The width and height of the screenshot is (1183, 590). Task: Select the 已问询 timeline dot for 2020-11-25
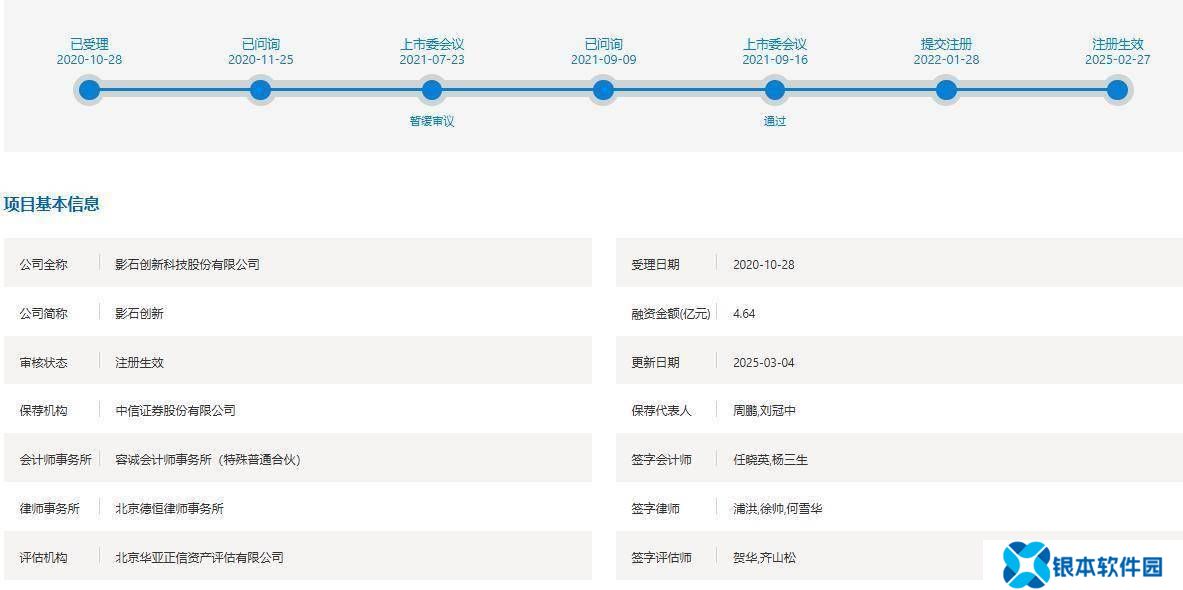(x=260, y=90)
